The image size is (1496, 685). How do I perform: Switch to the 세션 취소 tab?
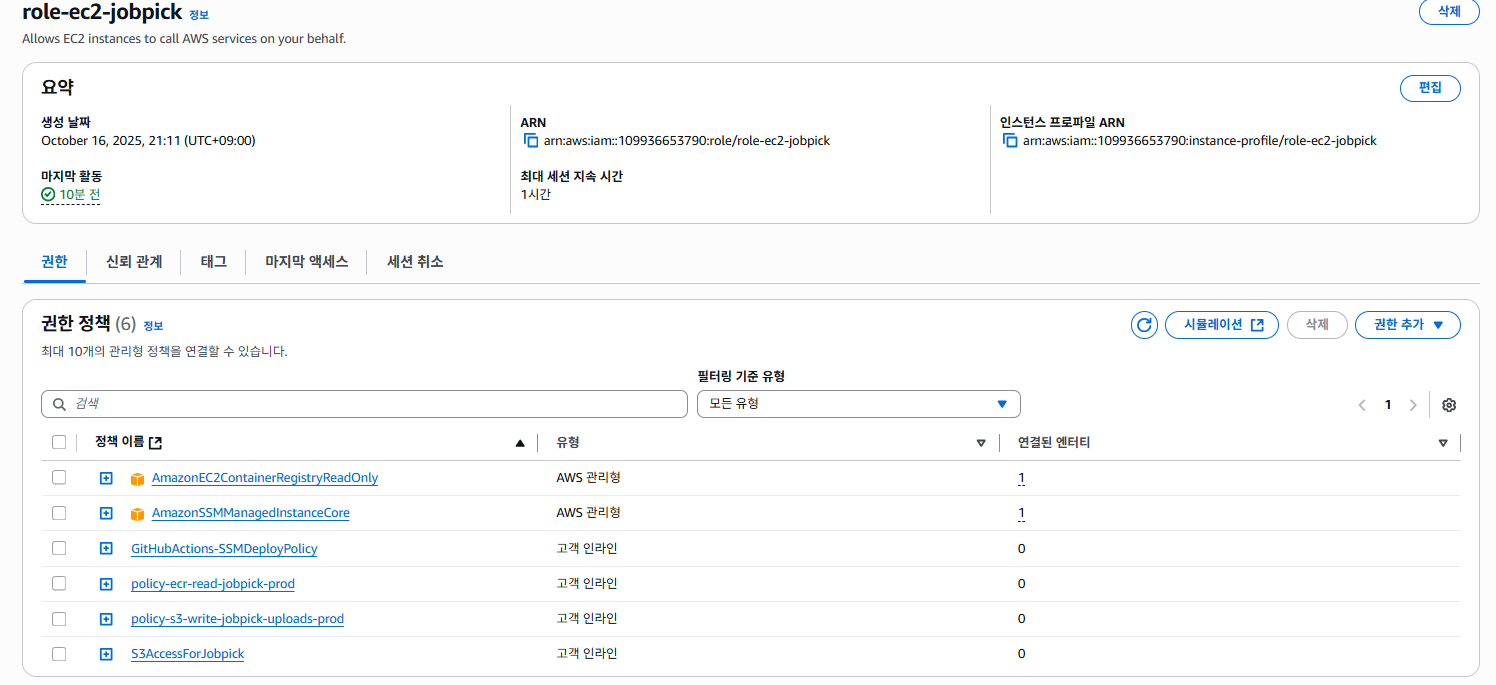pyautogui.click(x=415, y=262)
